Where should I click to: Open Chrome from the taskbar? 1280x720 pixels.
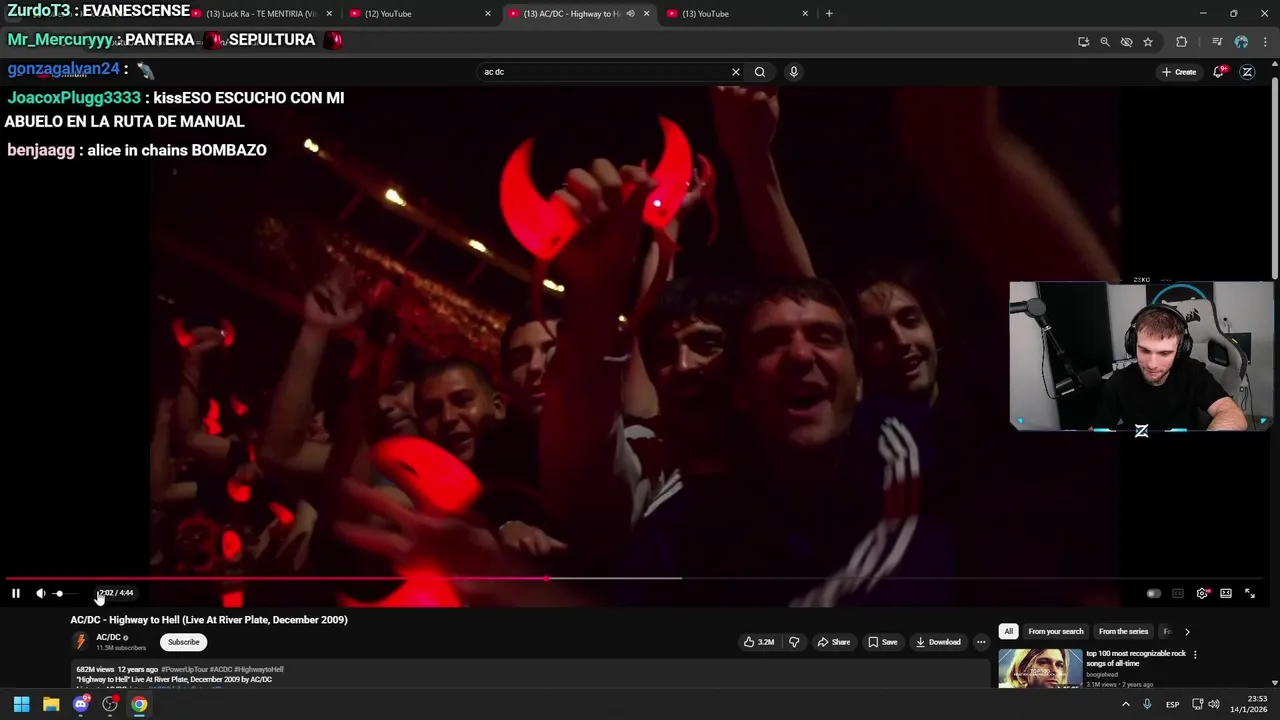[x=139, y=704]
